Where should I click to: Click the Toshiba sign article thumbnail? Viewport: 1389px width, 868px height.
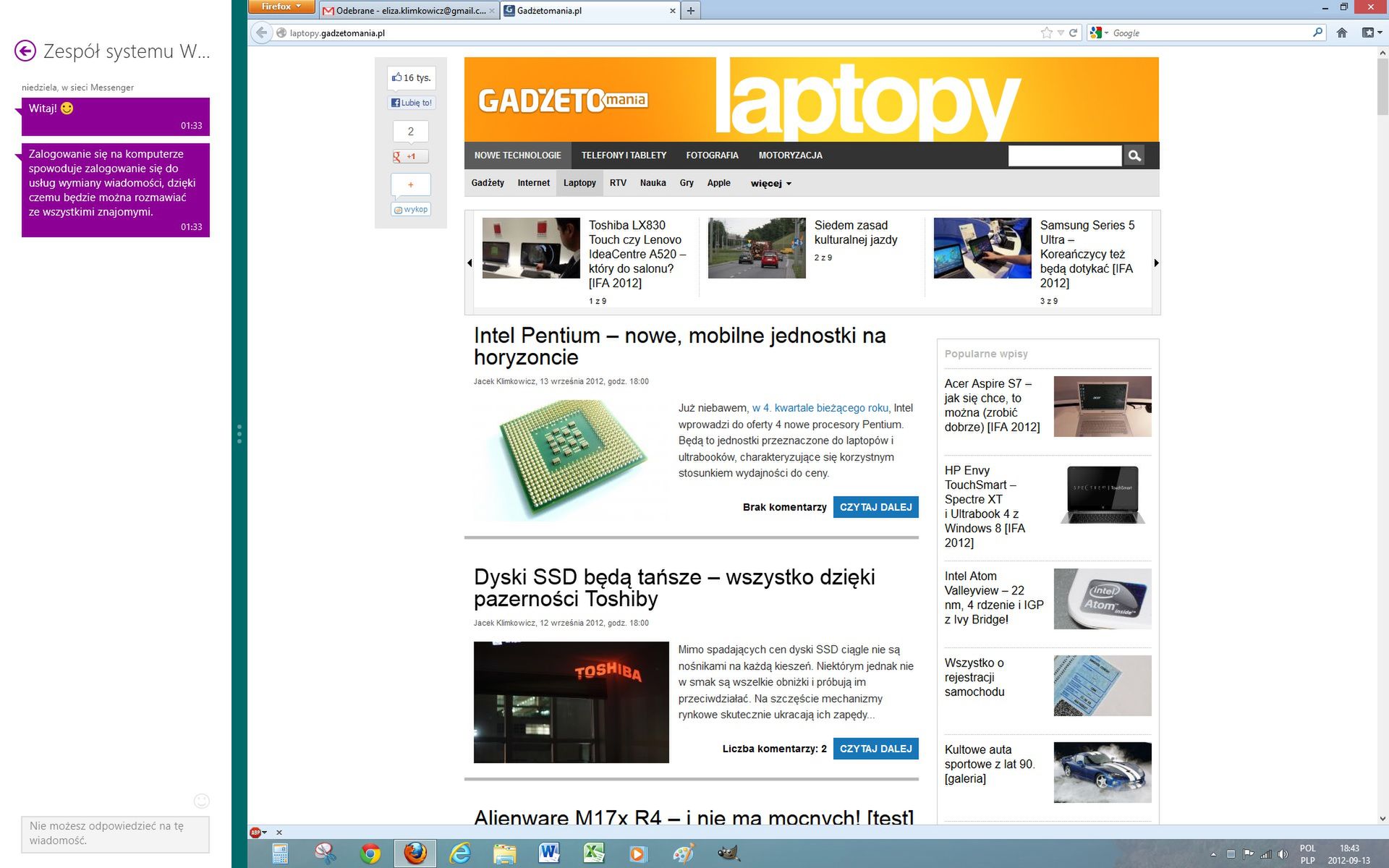click(x=571, y=702)
